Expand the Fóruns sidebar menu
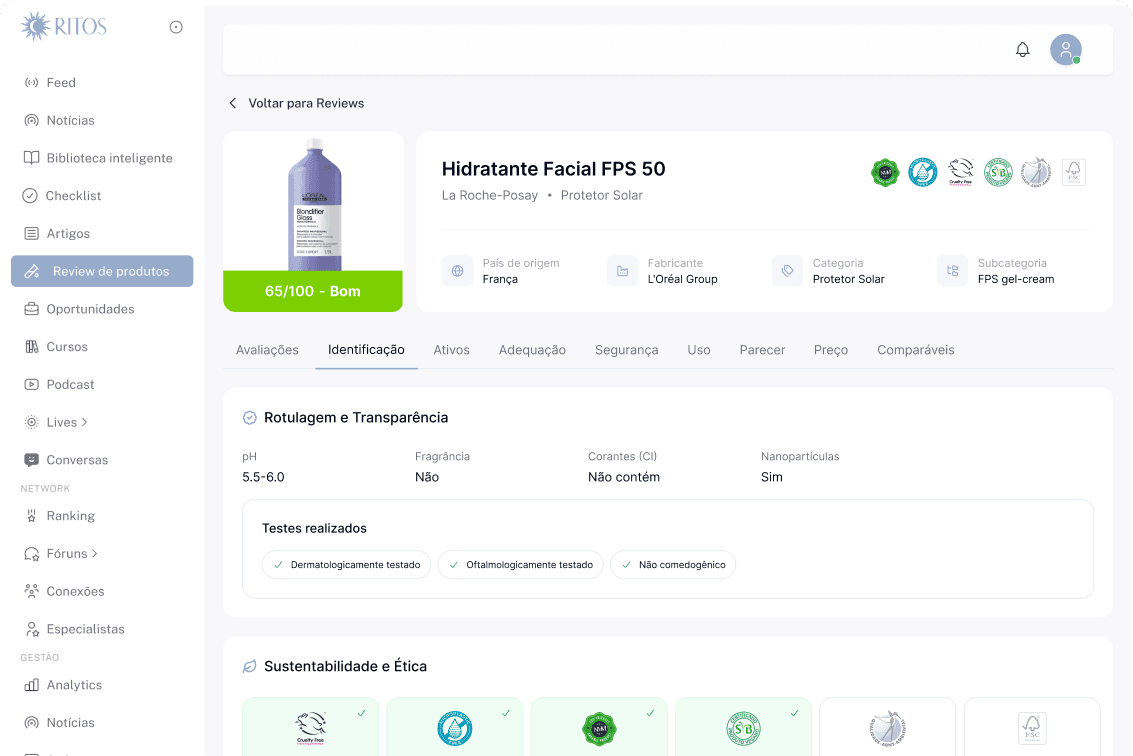Viewport: 1133px width, 756px height. [x=69, y=553]
